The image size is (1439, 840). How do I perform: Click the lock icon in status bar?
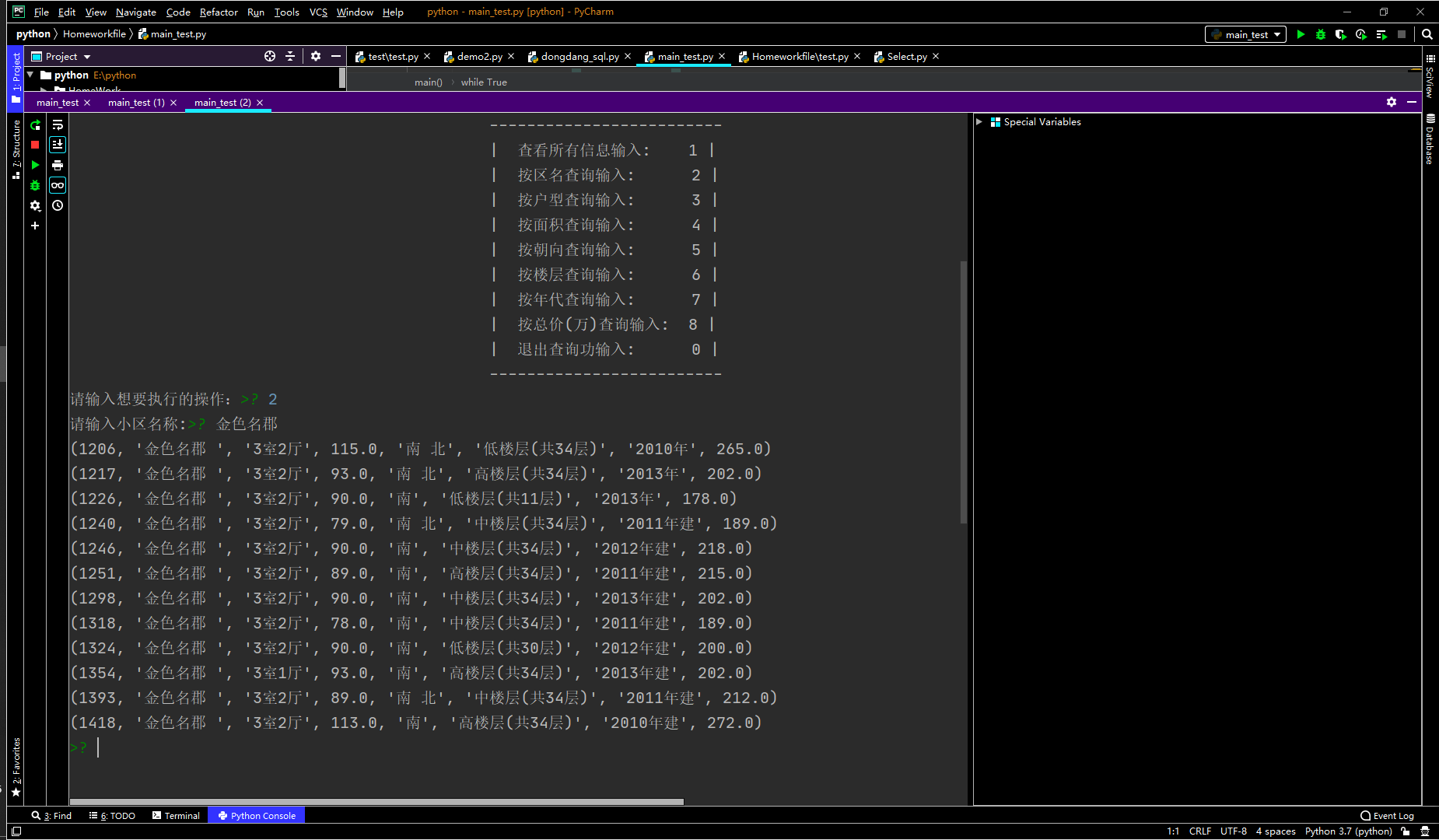pos(1406,831)
